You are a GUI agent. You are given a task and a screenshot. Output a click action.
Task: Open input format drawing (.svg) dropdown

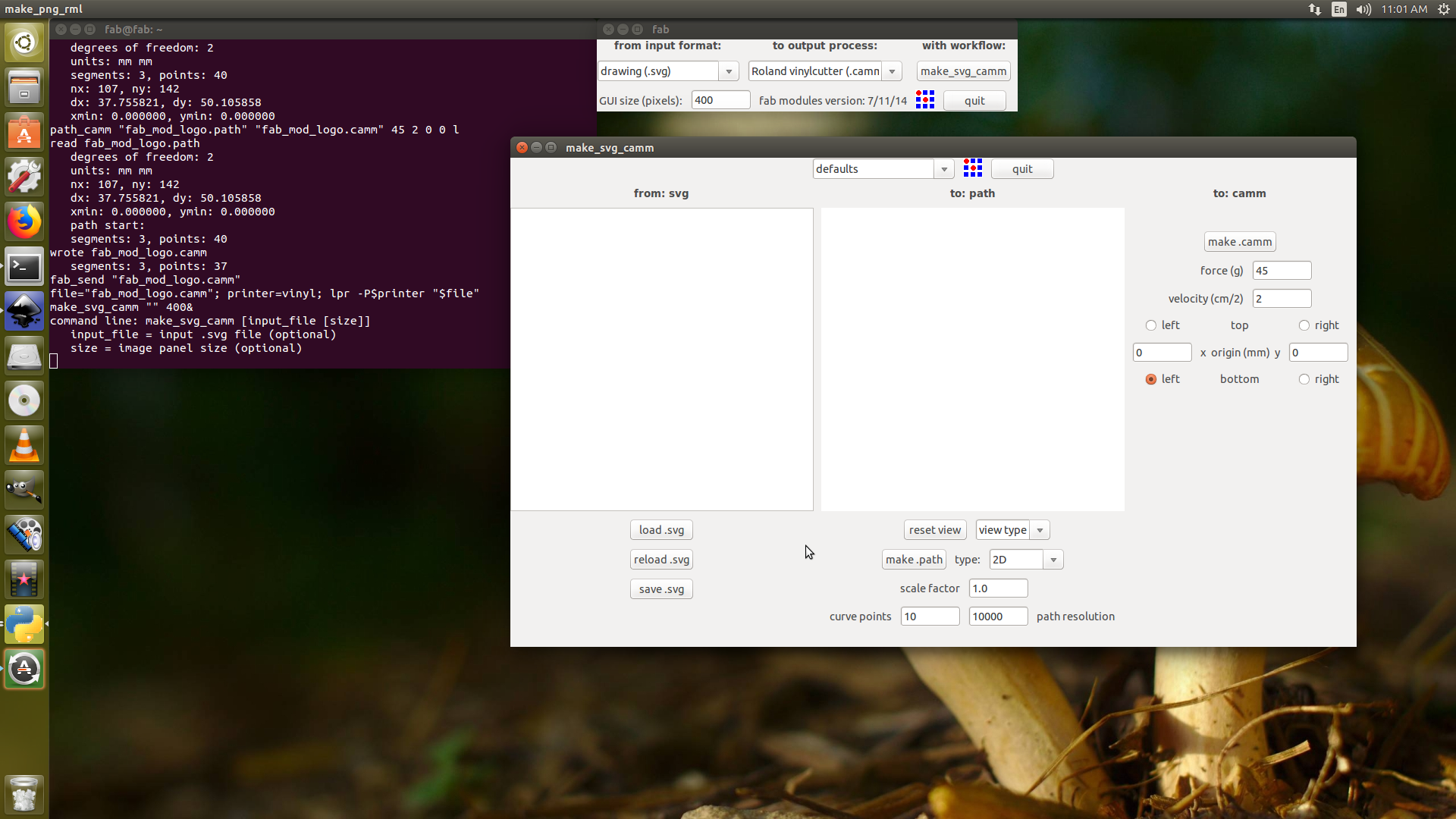(729, 71)
